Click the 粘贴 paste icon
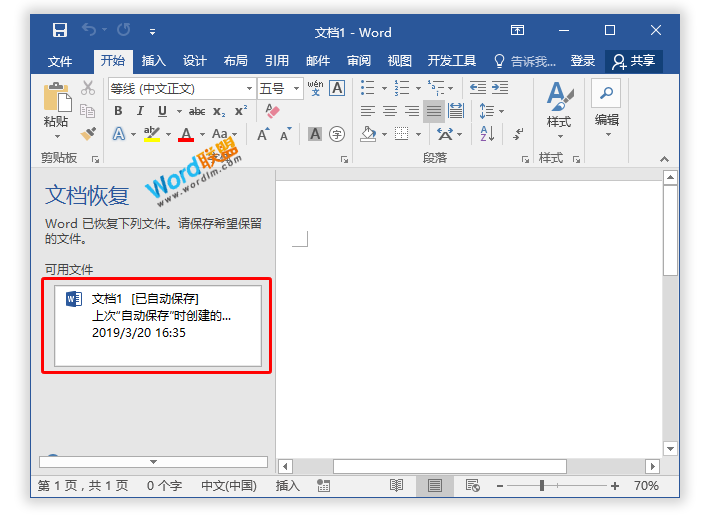This screenshot has height=520, width=710. (x=57, y=97)
